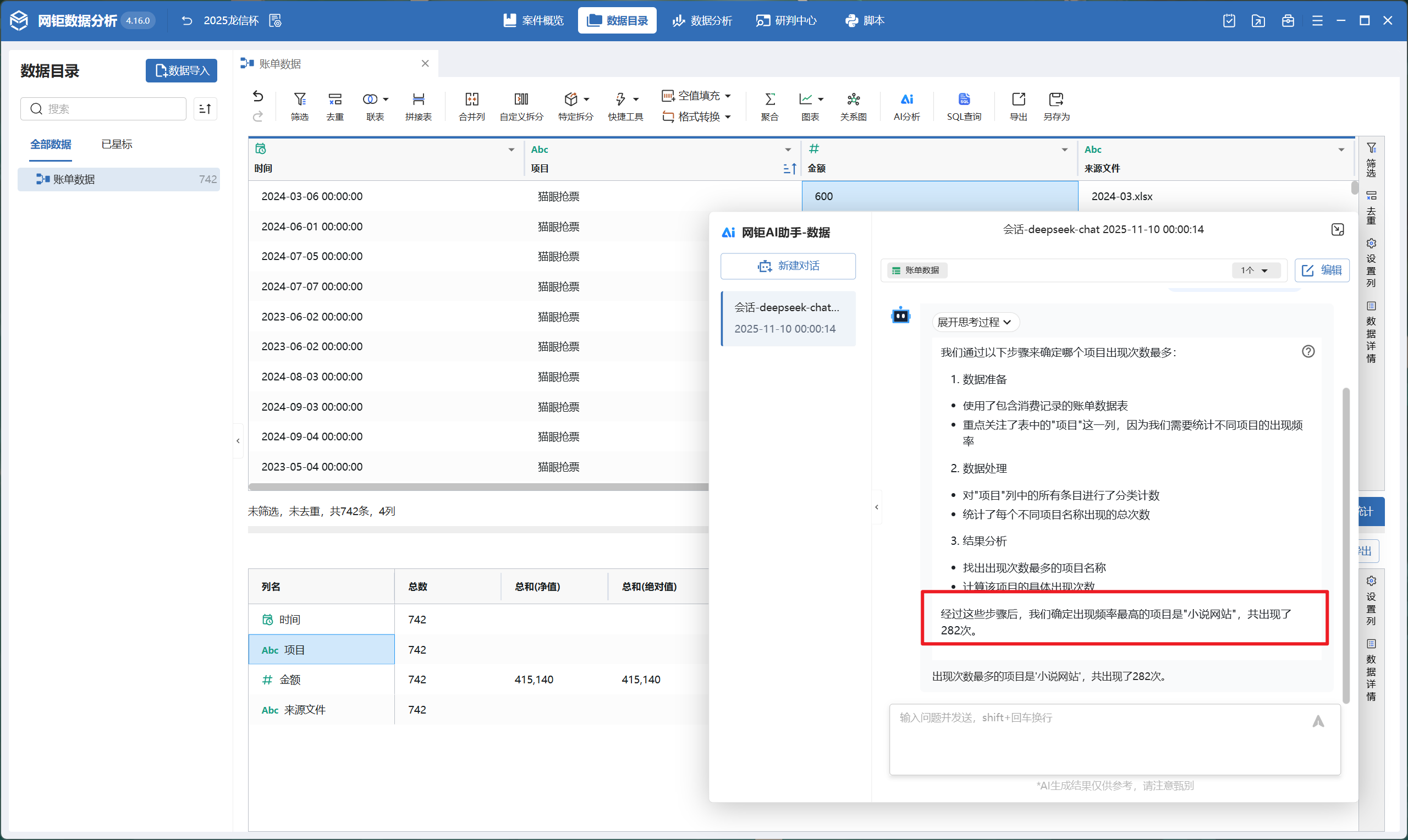This screenshot has height=840, width=1408.
Task: Click the 数据导入 button
Action: coord(181,71)
